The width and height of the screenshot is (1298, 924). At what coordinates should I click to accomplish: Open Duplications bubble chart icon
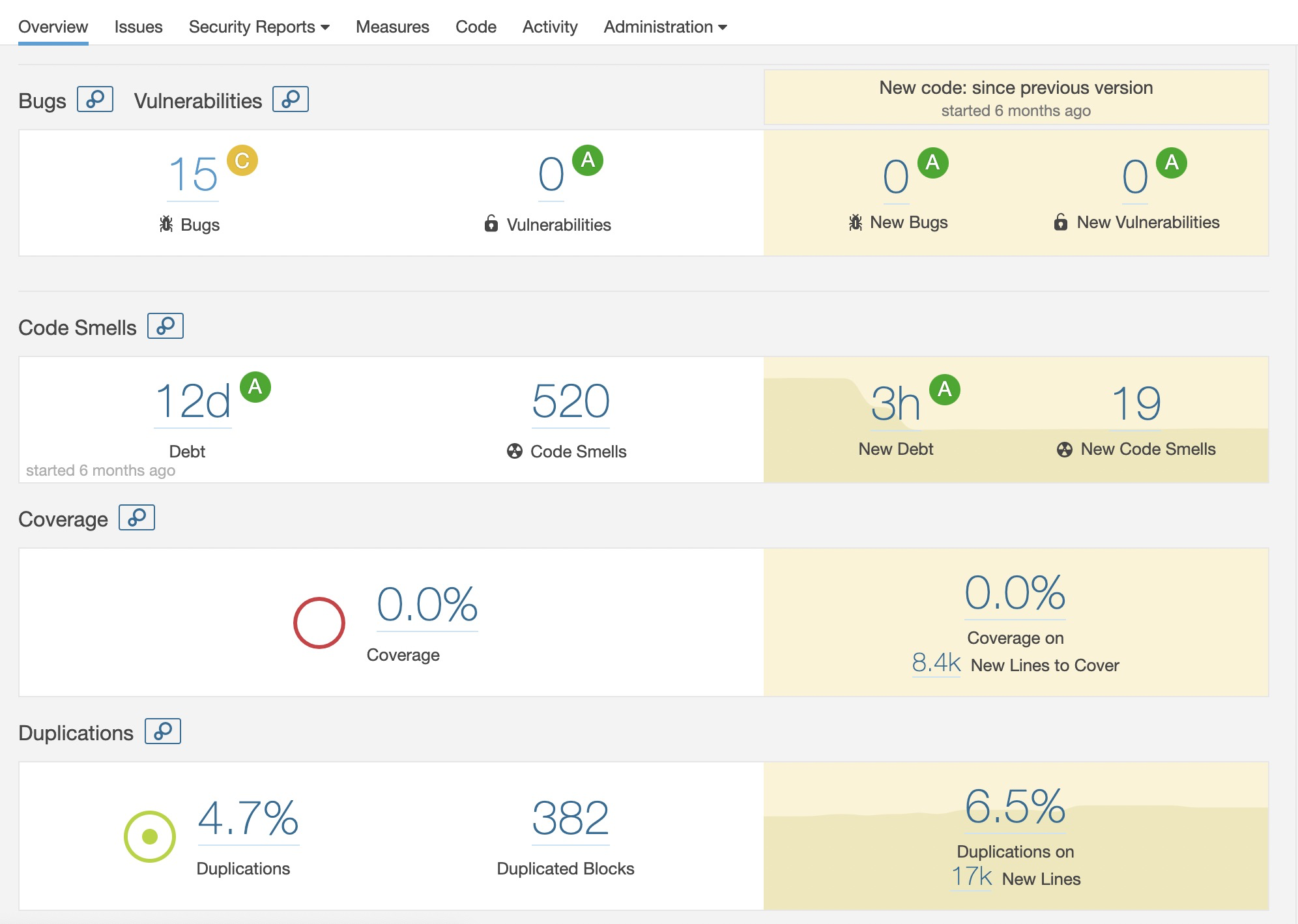163,731
